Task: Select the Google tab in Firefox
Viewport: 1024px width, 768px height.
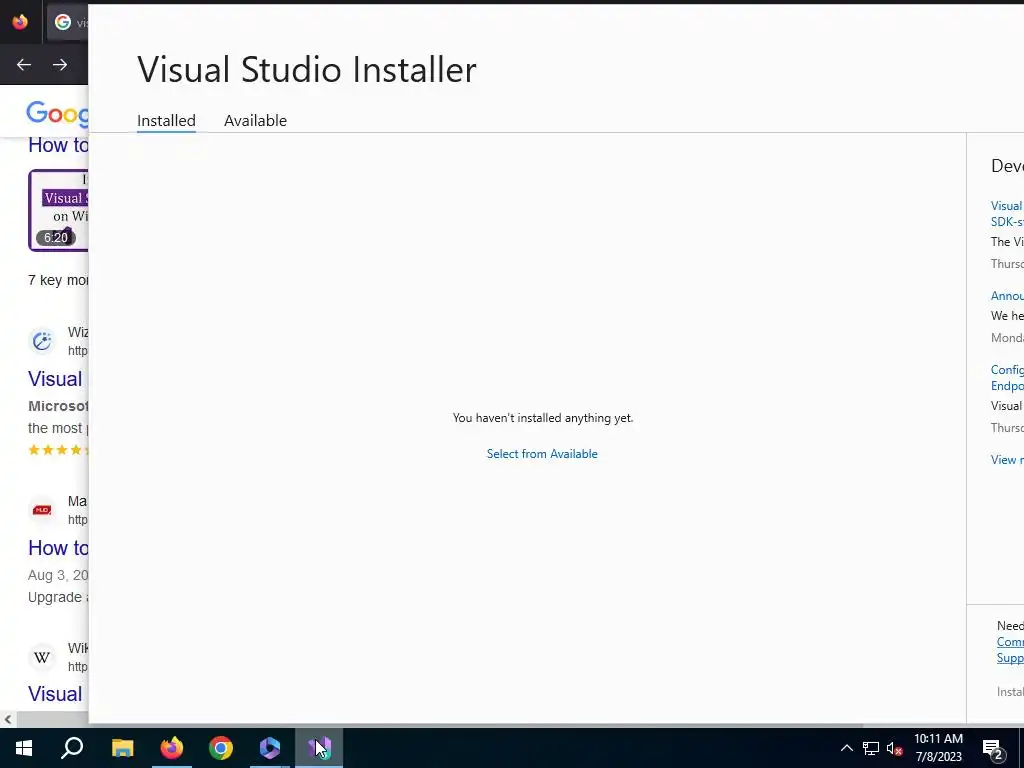Action: coord(68,23)
